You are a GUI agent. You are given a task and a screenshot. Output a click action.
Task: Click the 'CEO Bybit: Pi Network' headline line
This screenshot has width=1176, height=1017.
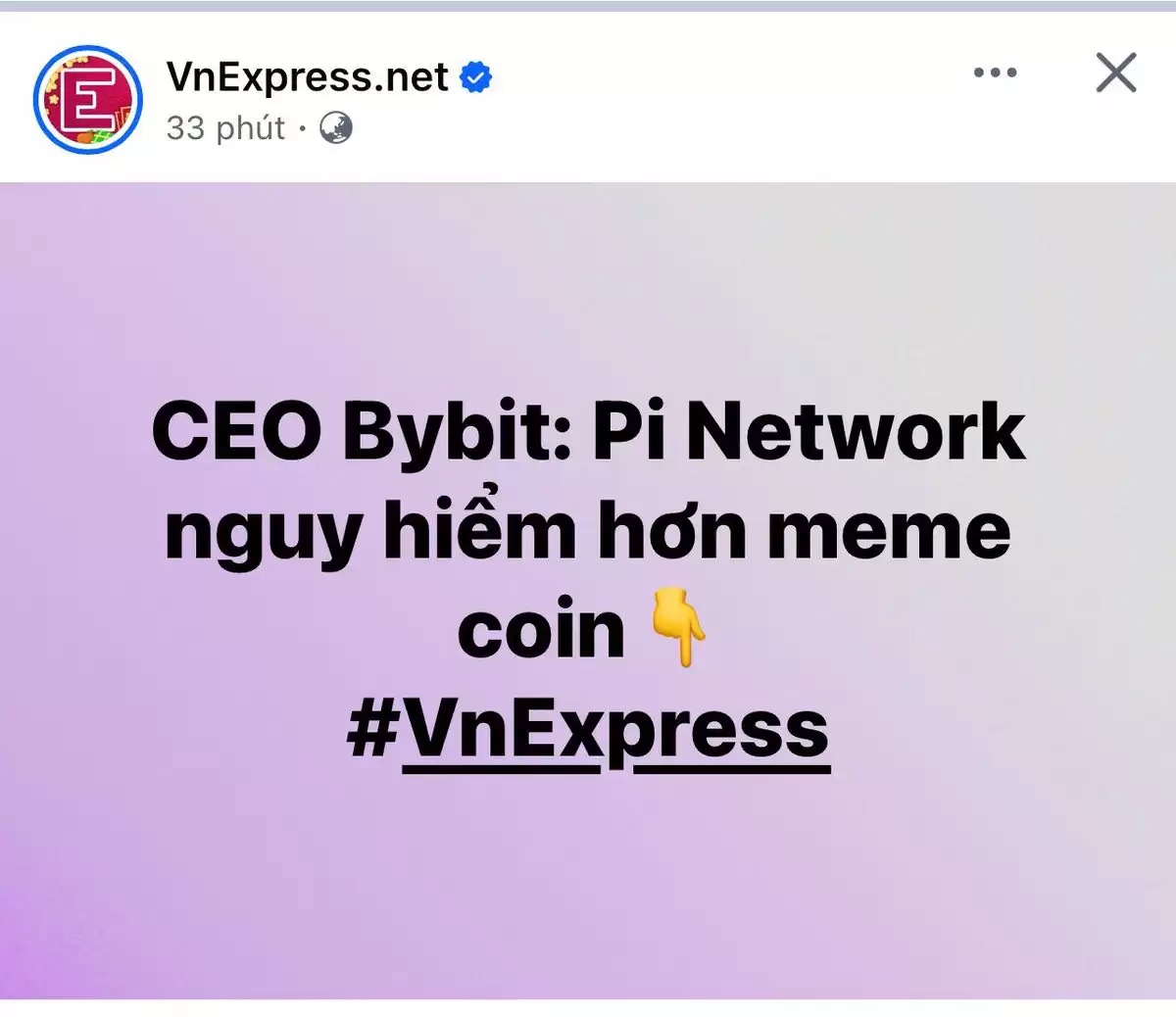point(588,431)
